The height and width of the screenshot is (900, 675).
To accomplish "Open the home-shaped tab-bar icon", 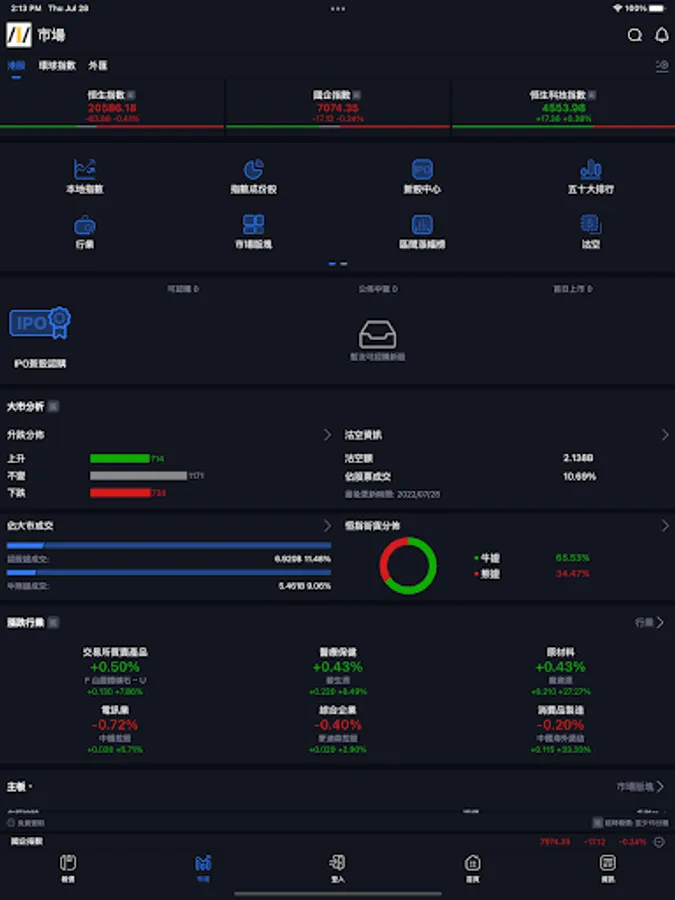I will point(472,863).
